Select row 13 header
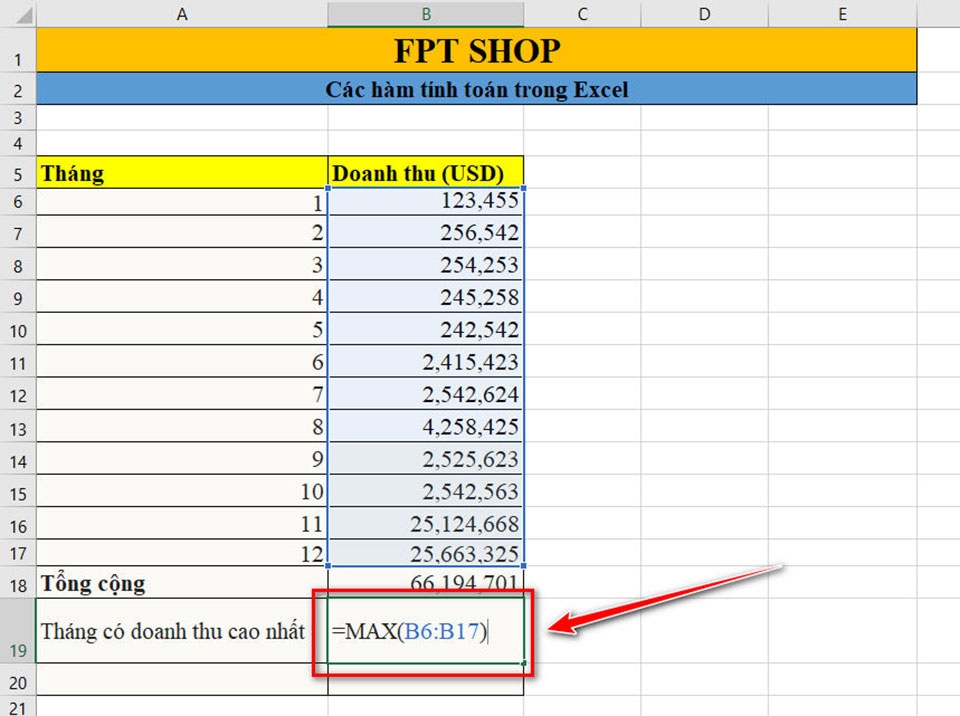 (18, 426)
